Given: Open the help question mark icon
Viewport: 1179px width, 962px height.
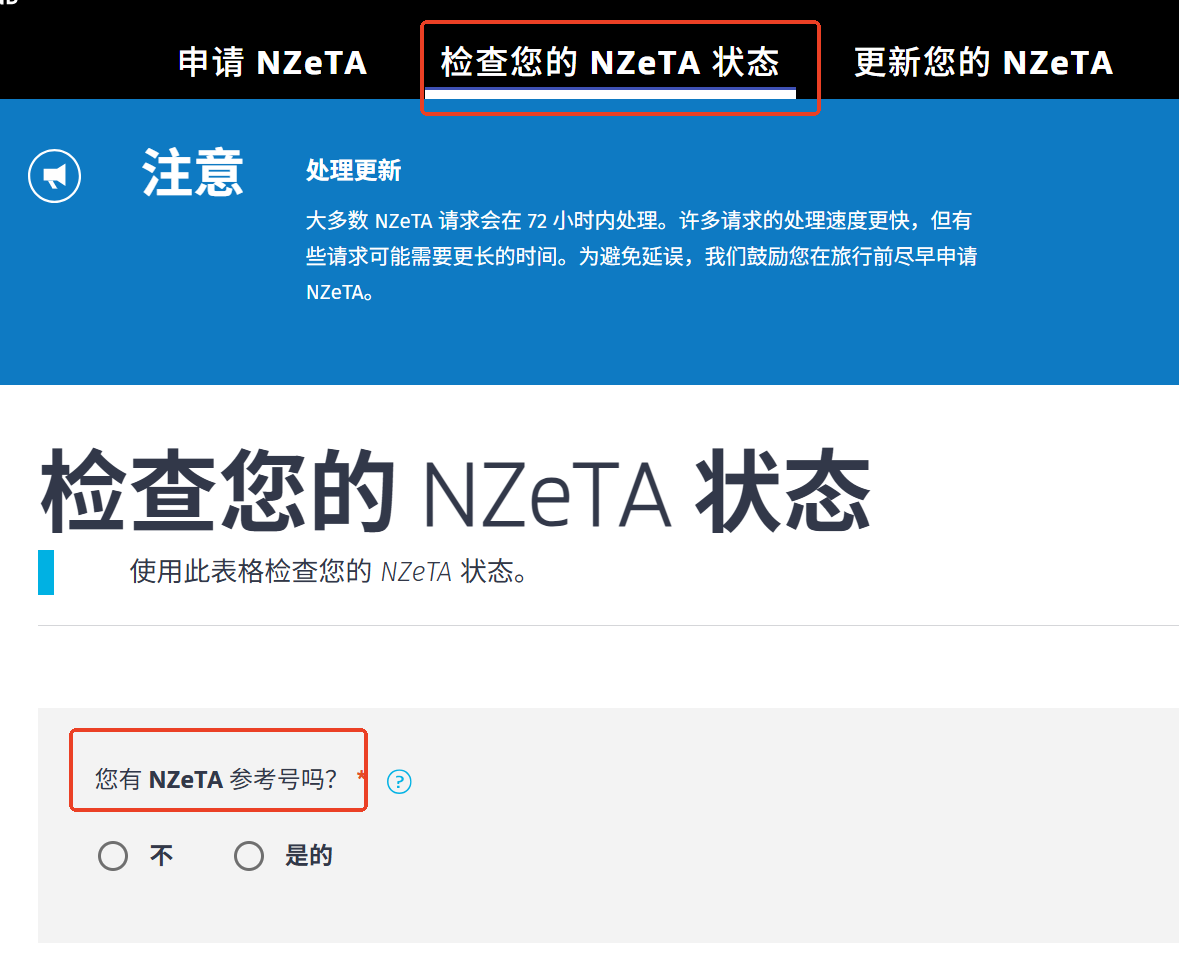Looking at the screenshot, I should [x=399, y=781].
